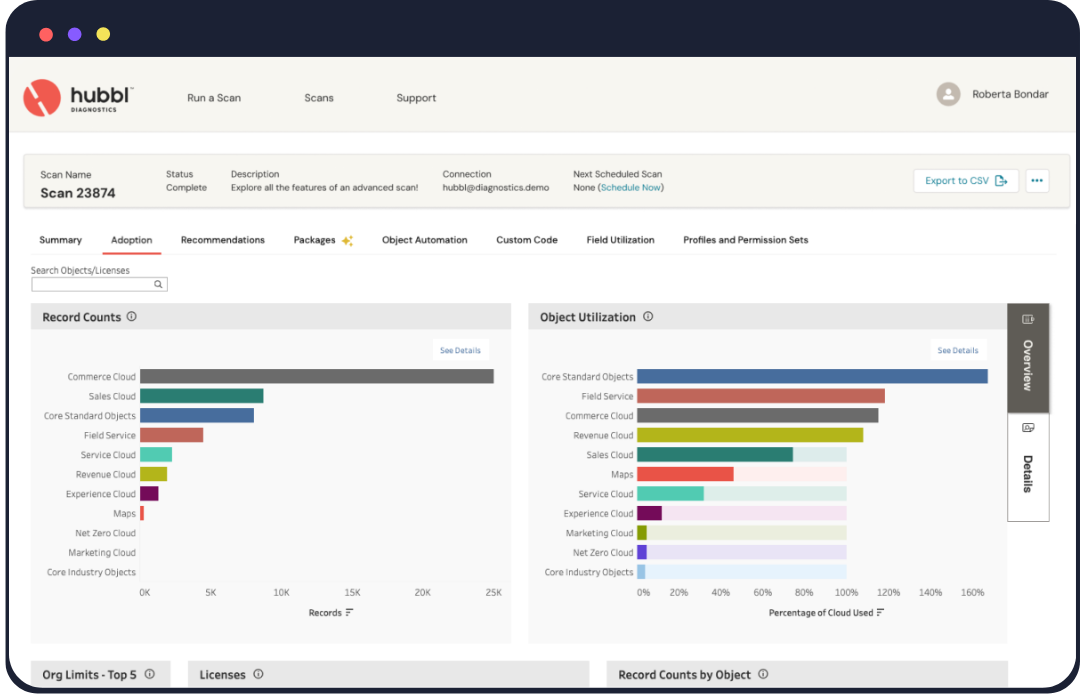
Task: Open Licenses info icon
Action: (258, 674)
